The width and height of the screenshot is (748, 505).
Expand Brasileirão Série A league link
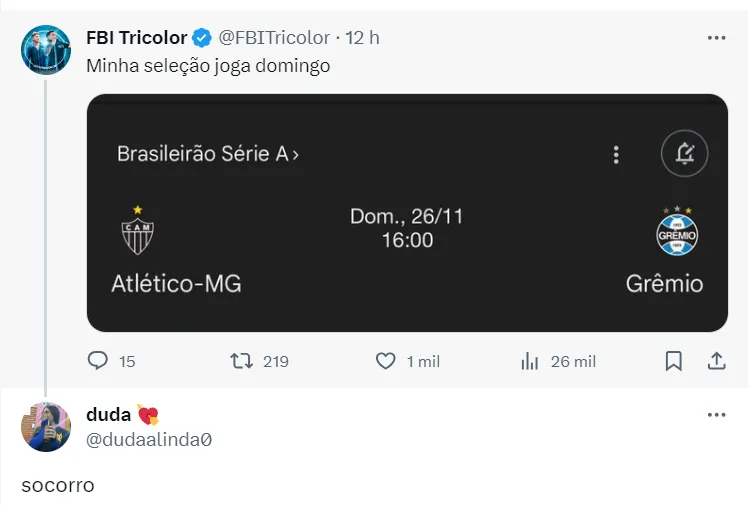(x=208, y=154)
